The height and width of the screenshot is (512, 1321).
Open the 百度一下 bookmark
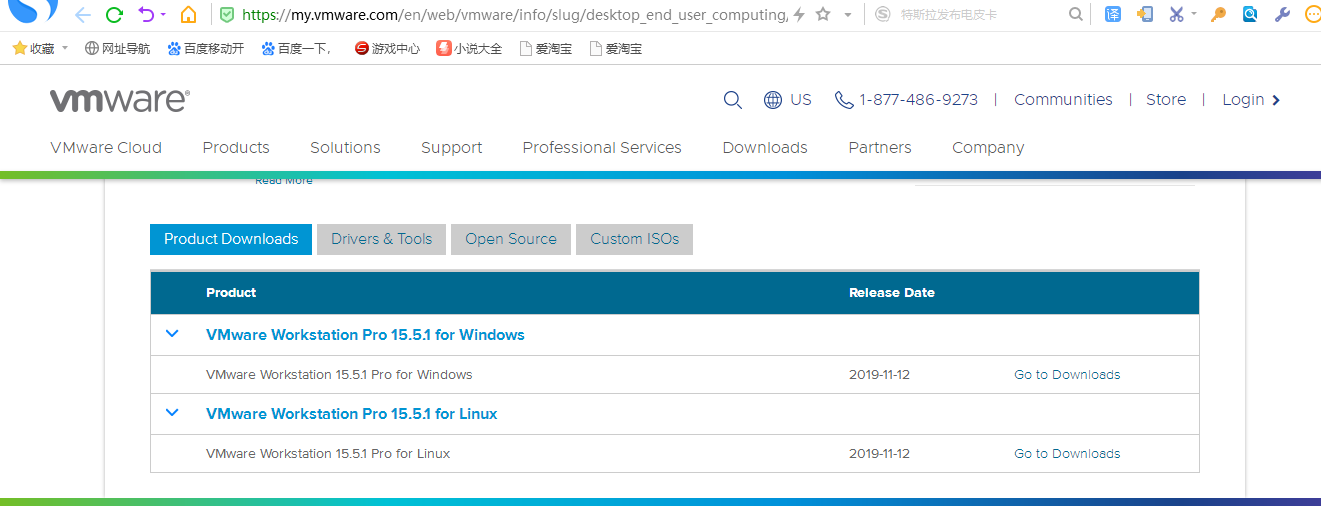click(298, 48)
